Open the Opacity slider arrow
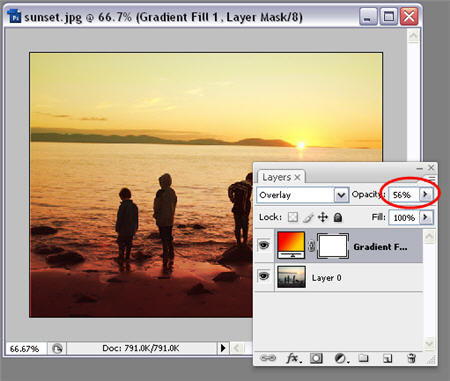Screen dimensions: 450x381 [x=425, y=194]
